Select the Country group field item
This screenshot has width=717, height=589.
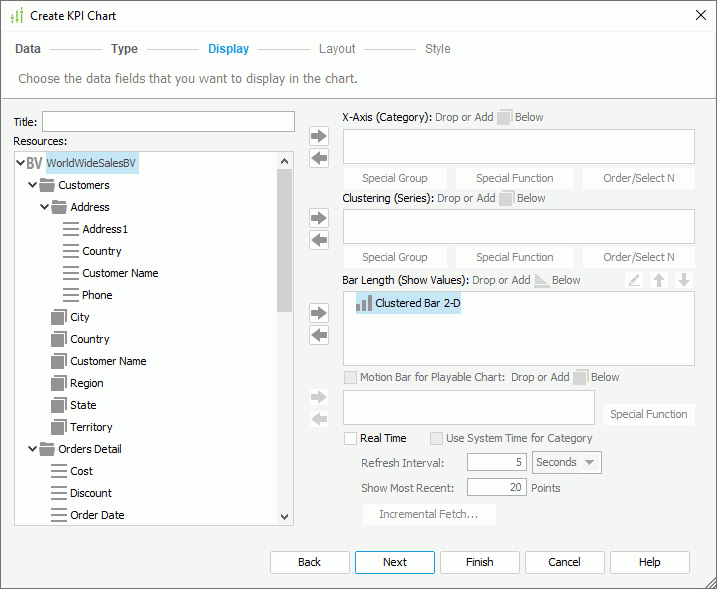point(90,339)
